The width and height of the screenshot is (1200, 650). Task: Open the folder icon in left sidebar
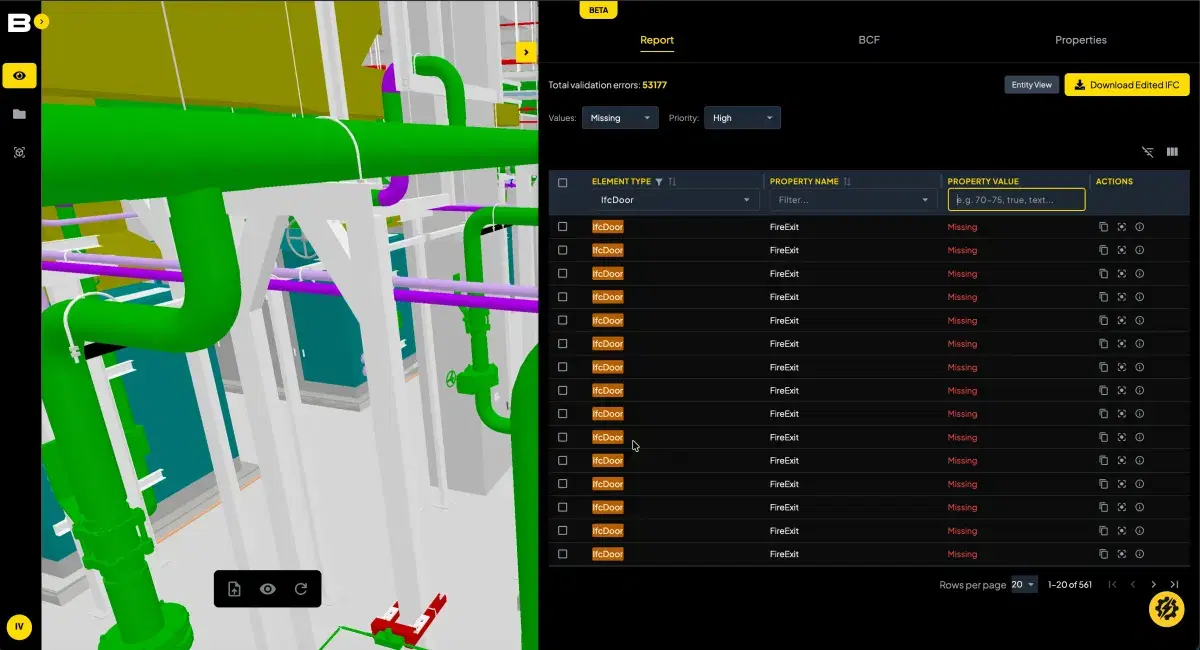[x=19, y=114]
